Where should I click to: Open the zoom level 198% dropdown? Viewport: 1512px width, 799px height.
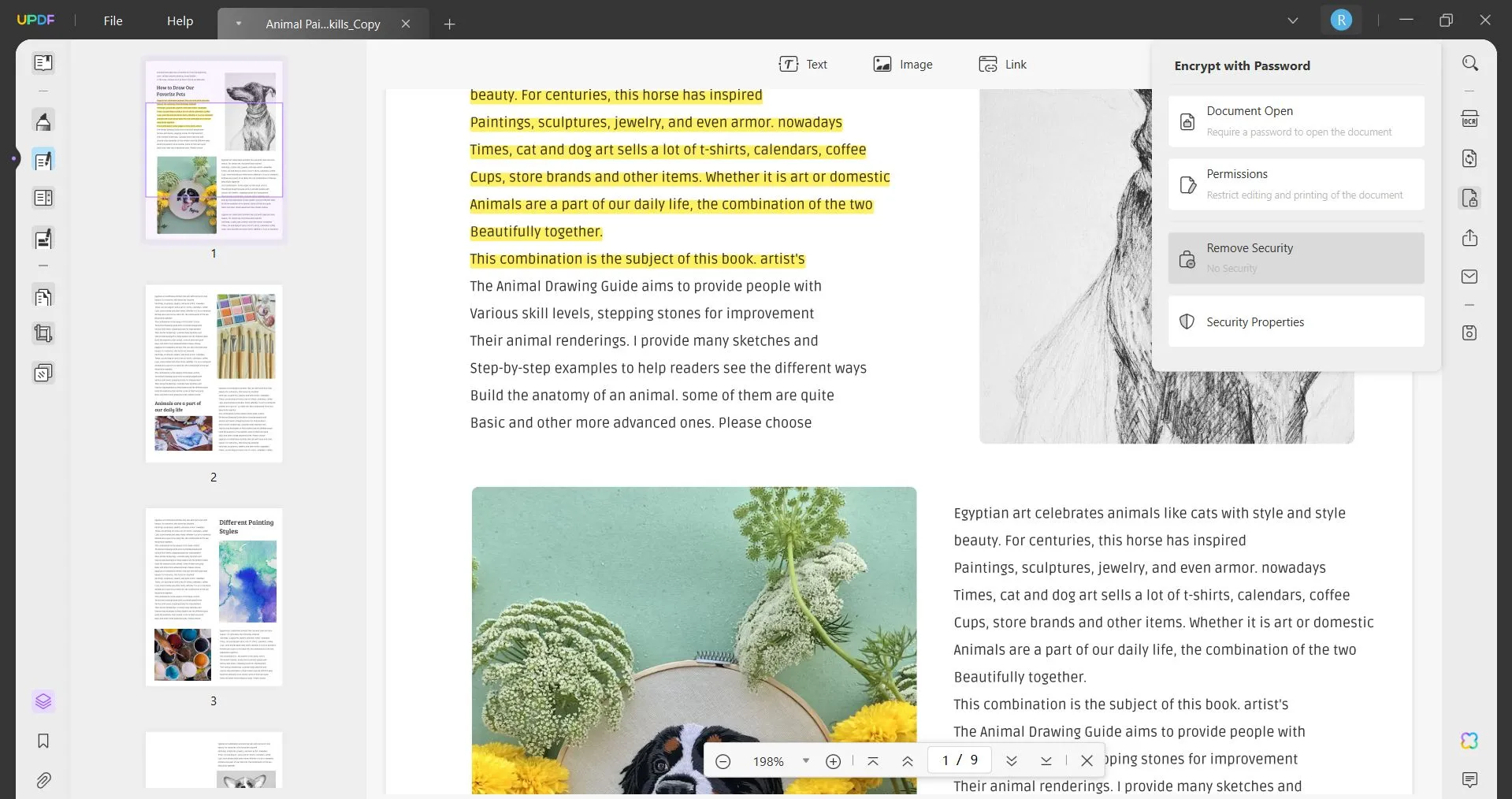[806, 761]
